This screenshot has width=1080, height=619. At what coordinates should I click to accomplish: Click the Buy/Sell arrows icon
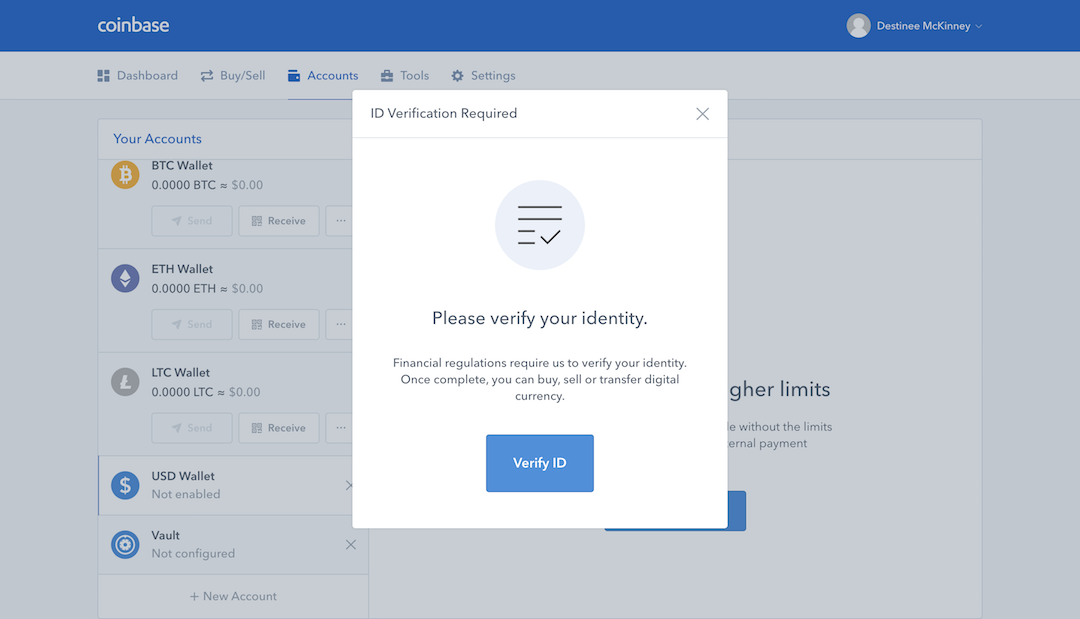207,76
